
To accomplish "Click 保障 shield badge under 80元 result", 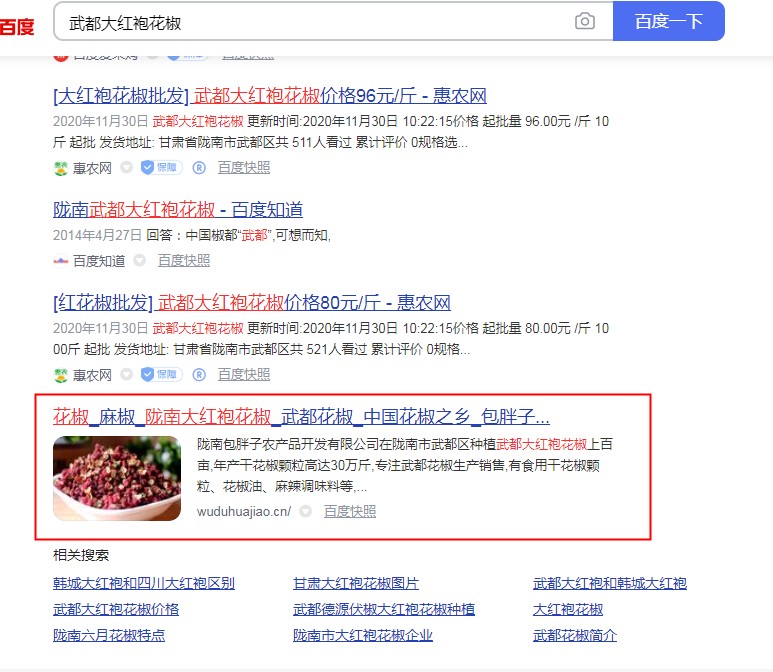I will (162, 375).
